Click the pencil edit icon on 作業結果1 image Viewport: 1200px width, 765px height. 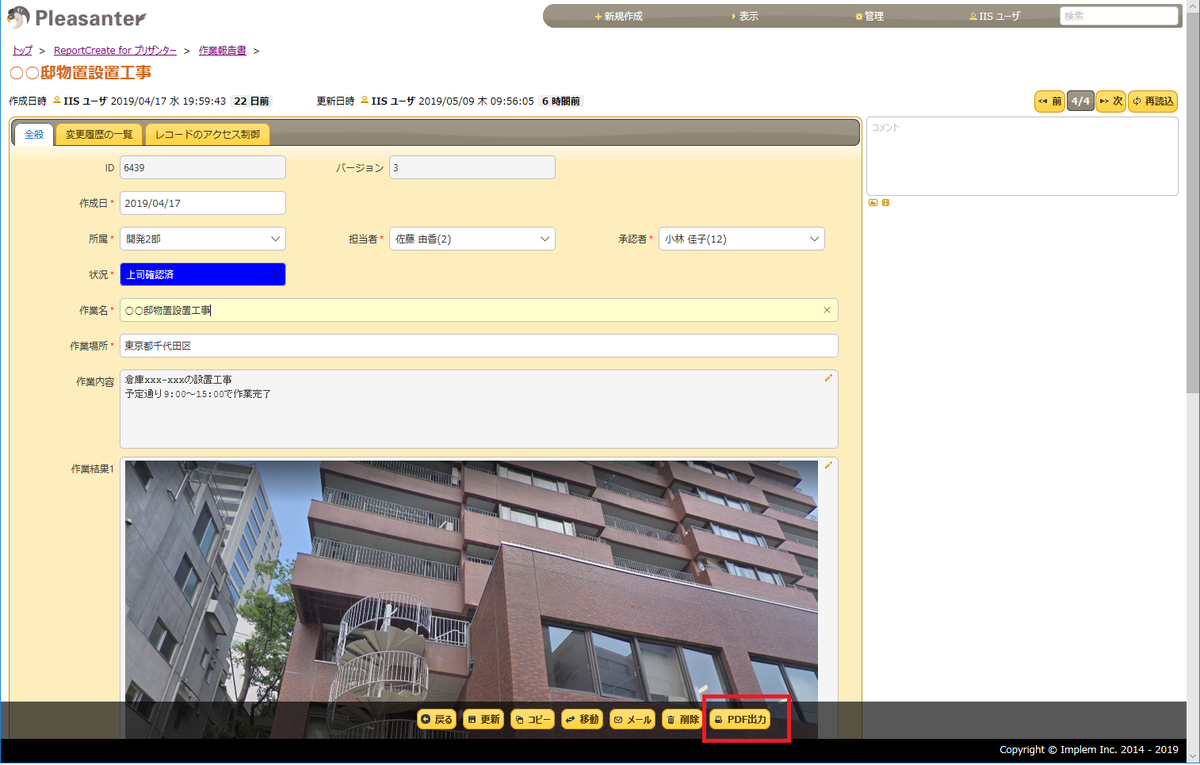tap(827, 465)
